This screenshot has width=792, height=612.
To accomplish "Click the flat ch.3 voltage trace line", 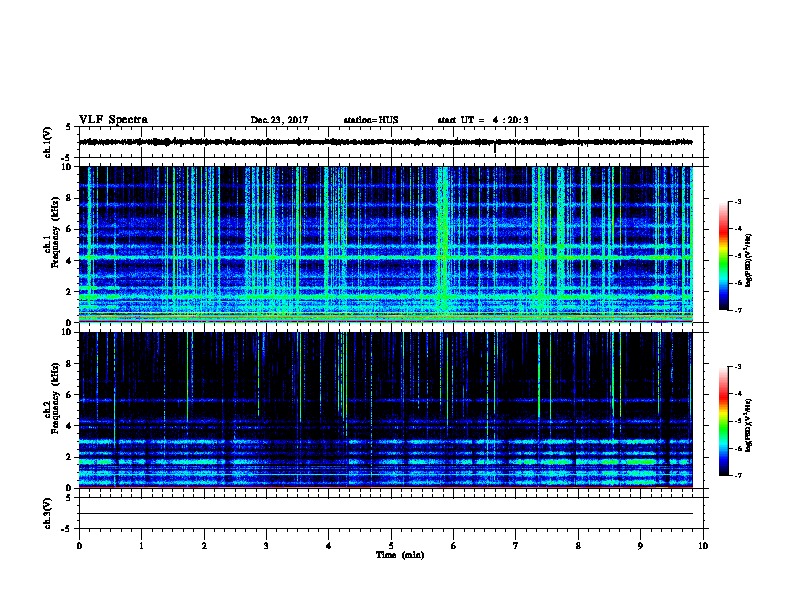I will 386,514.
